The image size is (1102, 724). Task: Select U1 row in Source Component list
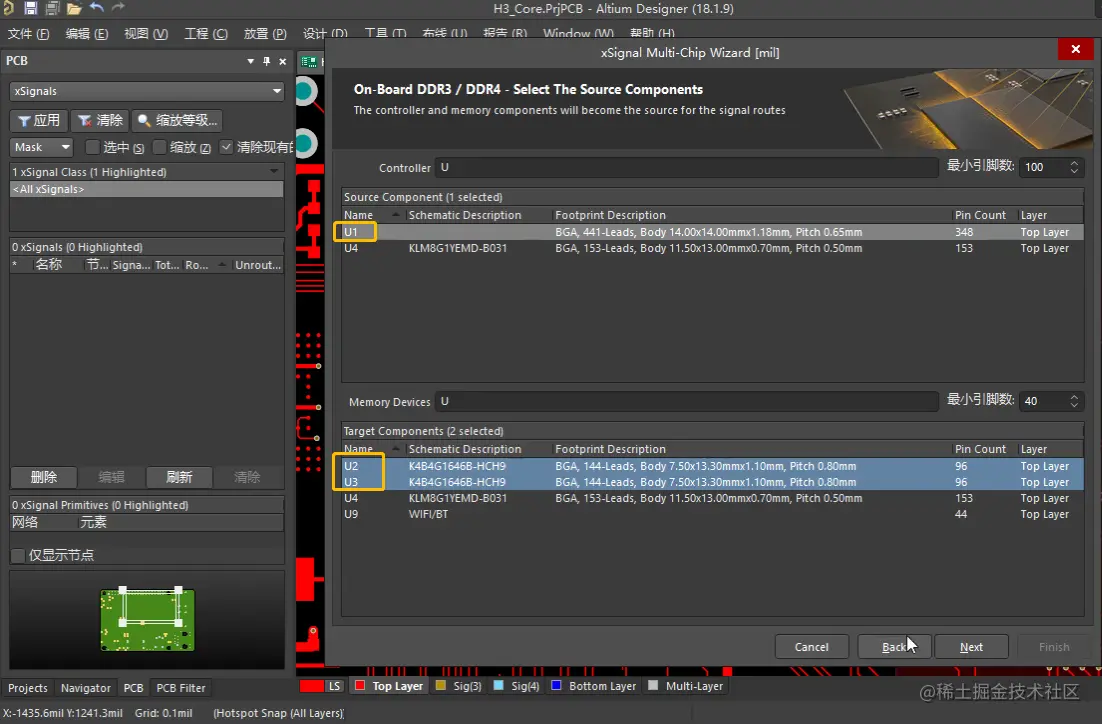[x=713, y=232]
